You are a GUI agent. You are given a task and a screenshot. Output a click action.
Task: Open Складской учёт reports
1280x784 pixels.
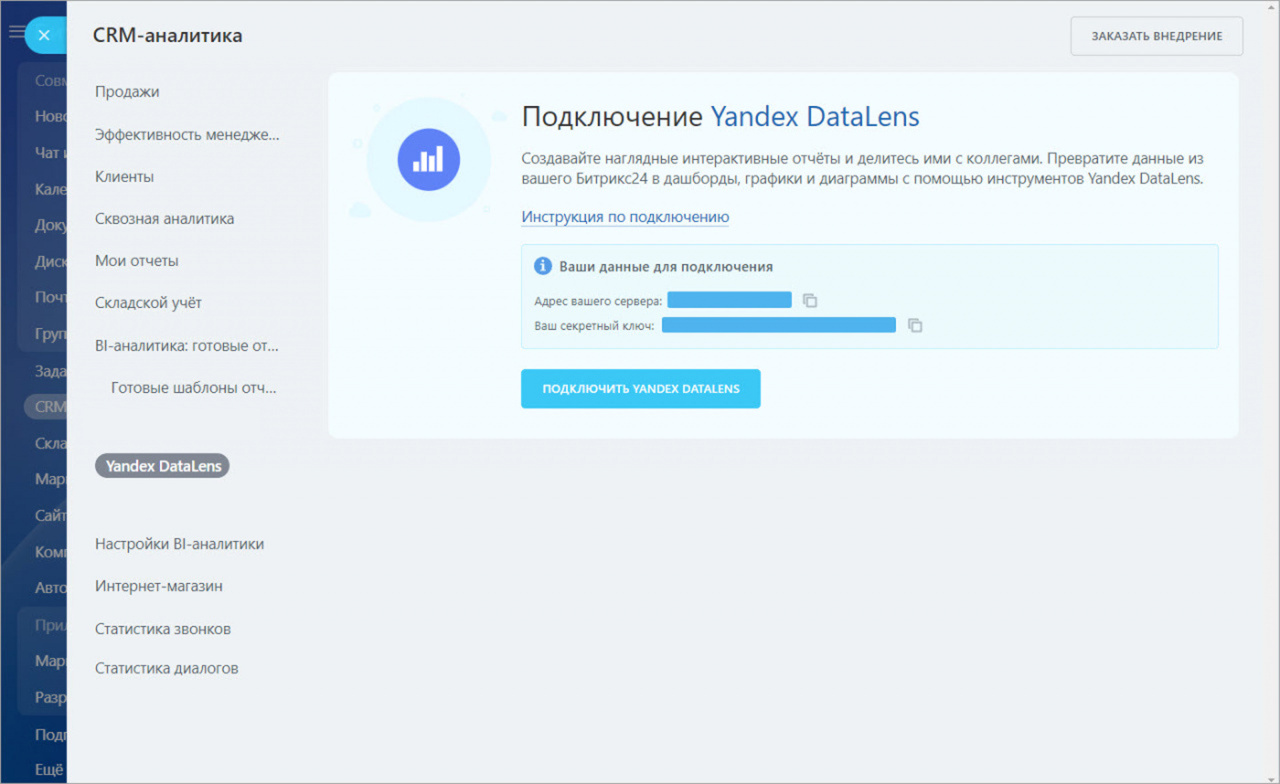pyautogui.click(x=148, y=302)
